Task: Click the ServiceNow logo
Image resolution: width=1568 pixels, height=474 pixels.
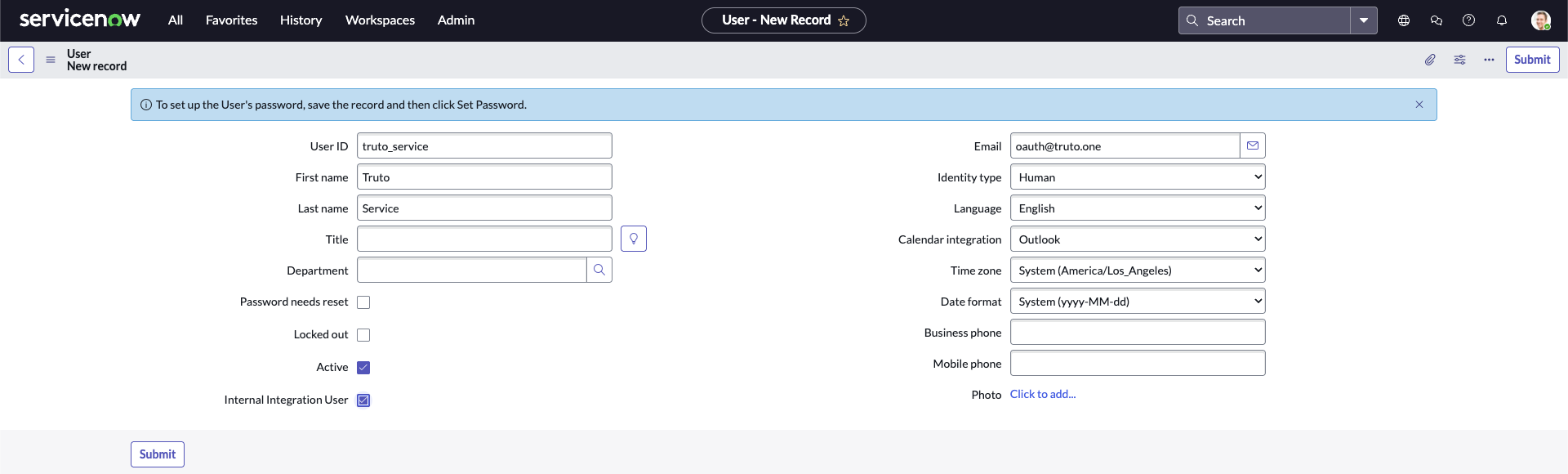Action: click(79, 20)
